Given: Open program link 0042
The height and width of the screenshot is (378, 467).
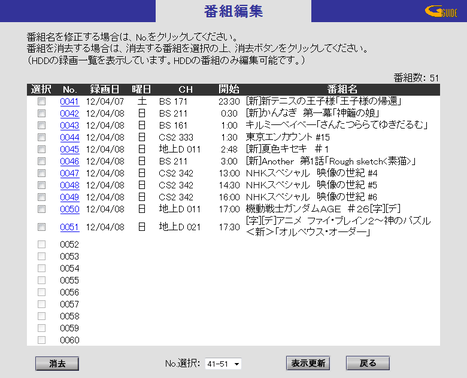Looking at the screenshot, I should click(x=69, y=114).
